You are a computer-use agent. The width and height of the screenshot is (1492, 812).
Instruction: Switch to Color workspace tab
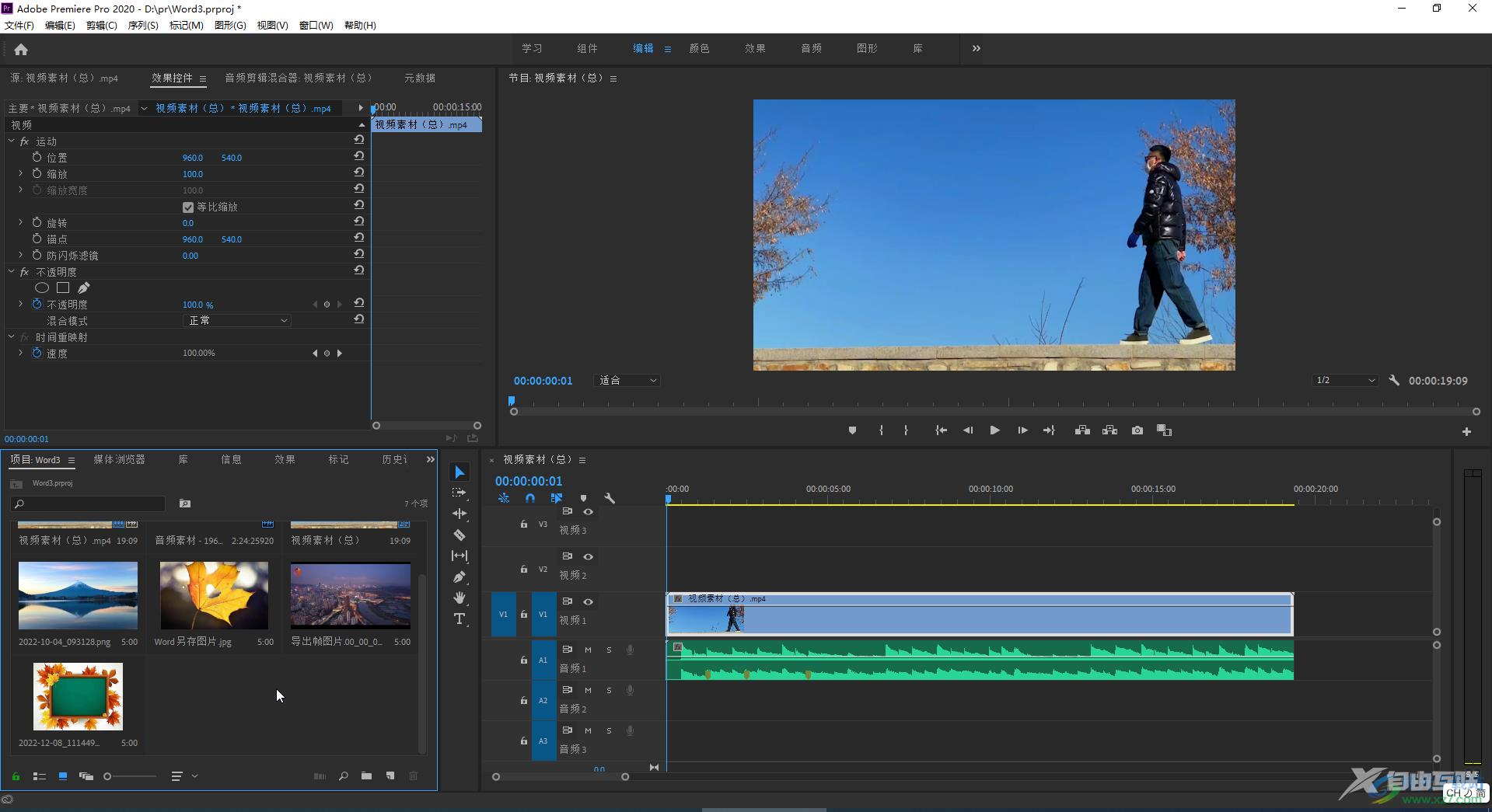pyautogui.click(x=699, y=48)
